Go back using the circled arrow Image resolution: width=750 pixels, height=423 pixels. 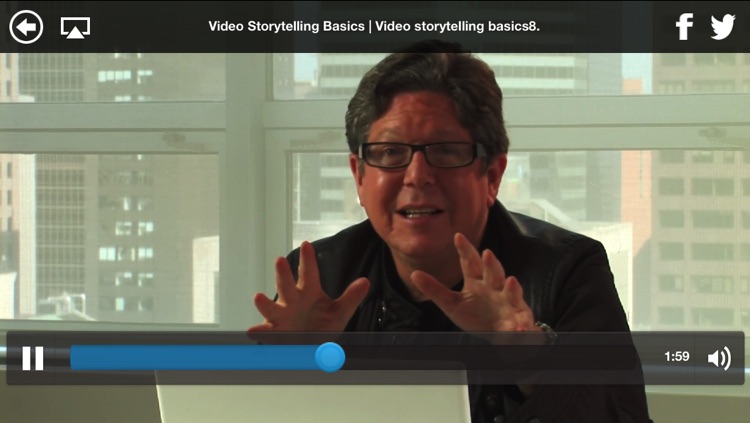26,27
